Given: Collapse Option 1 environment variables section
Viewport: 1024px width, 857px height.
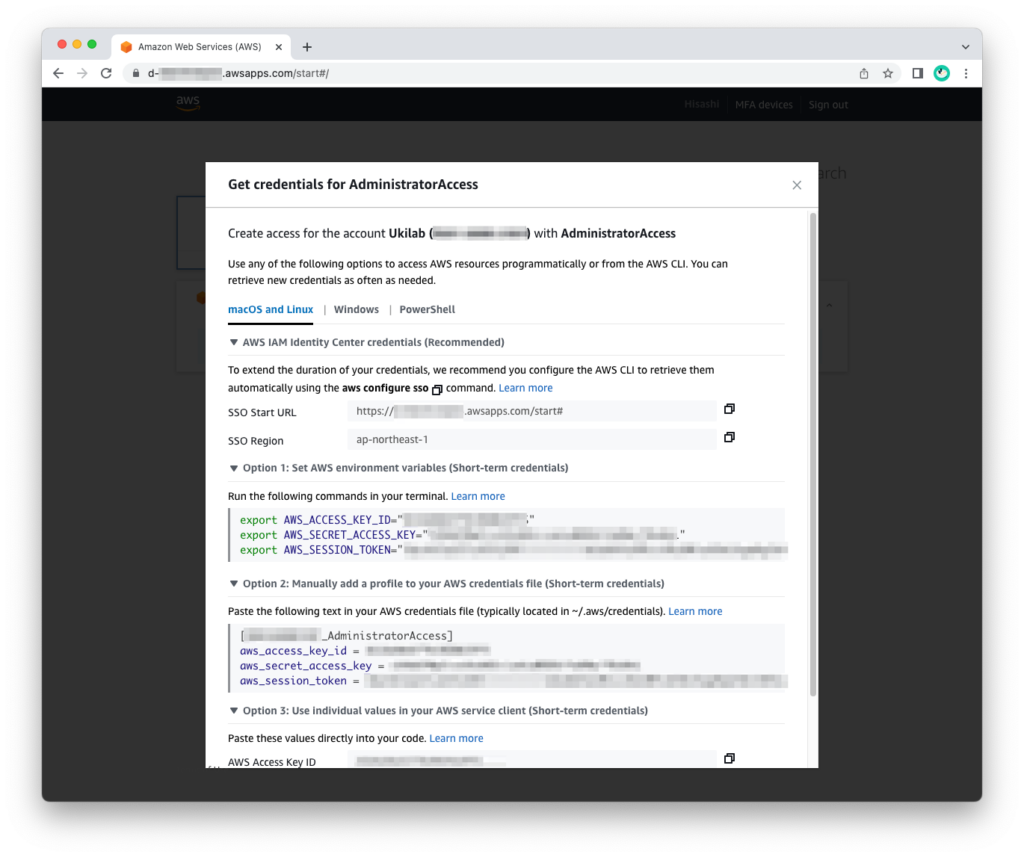Looking at the screenshot, I should (234, 468).
